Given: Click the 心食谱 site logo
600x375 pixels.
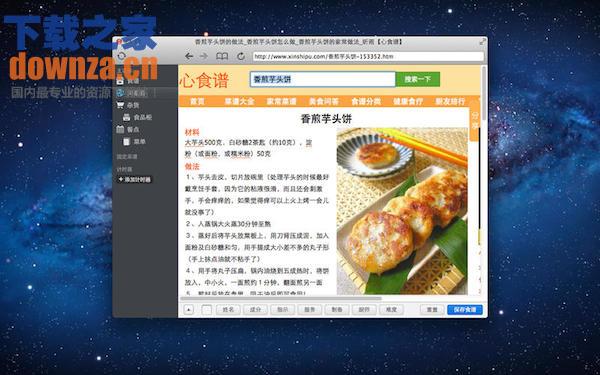Looking at the screenshot, I should (x=204, y=81).
